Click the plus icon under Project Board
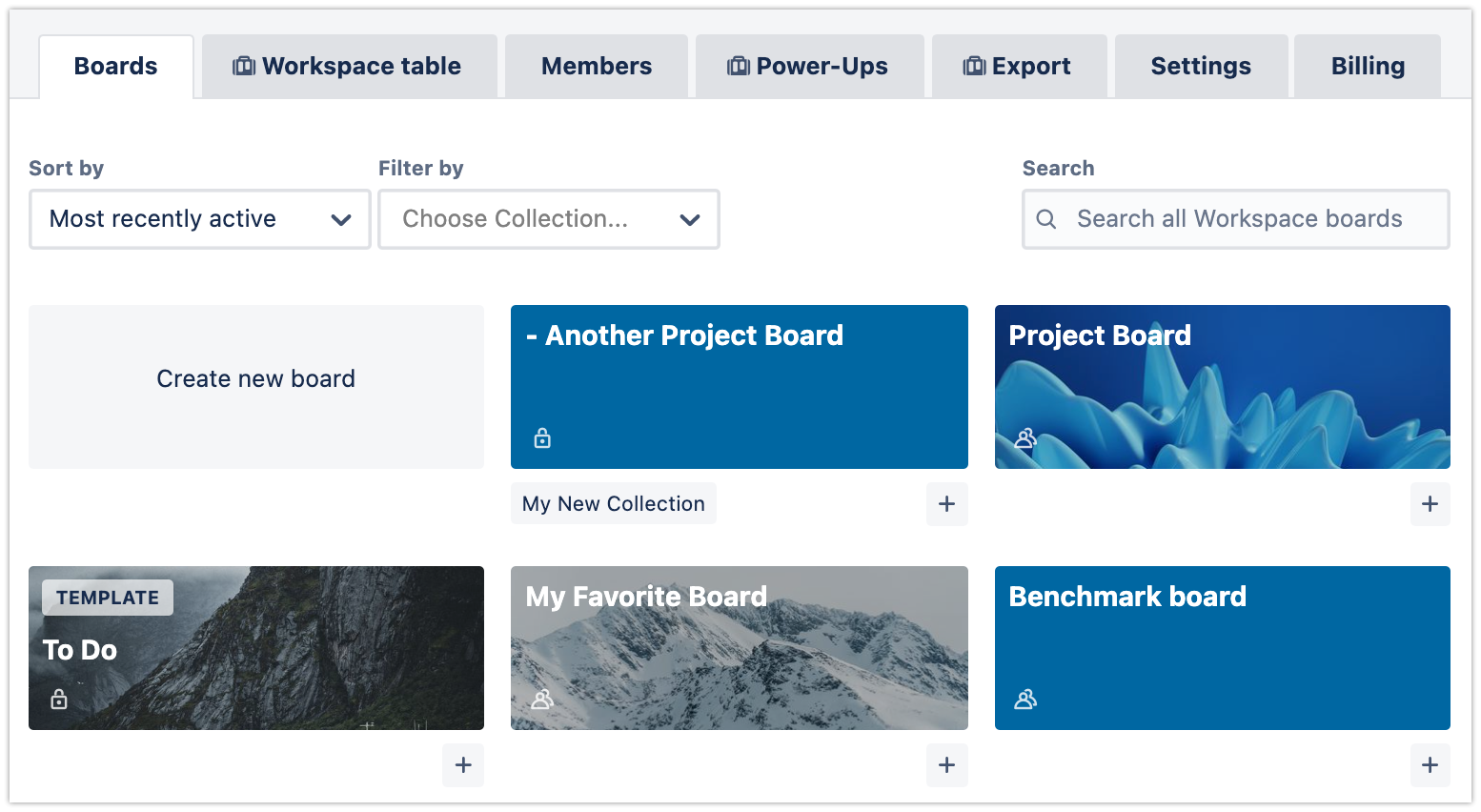Viewport: 1481px width, 812px height. (x=1430, y=503)
